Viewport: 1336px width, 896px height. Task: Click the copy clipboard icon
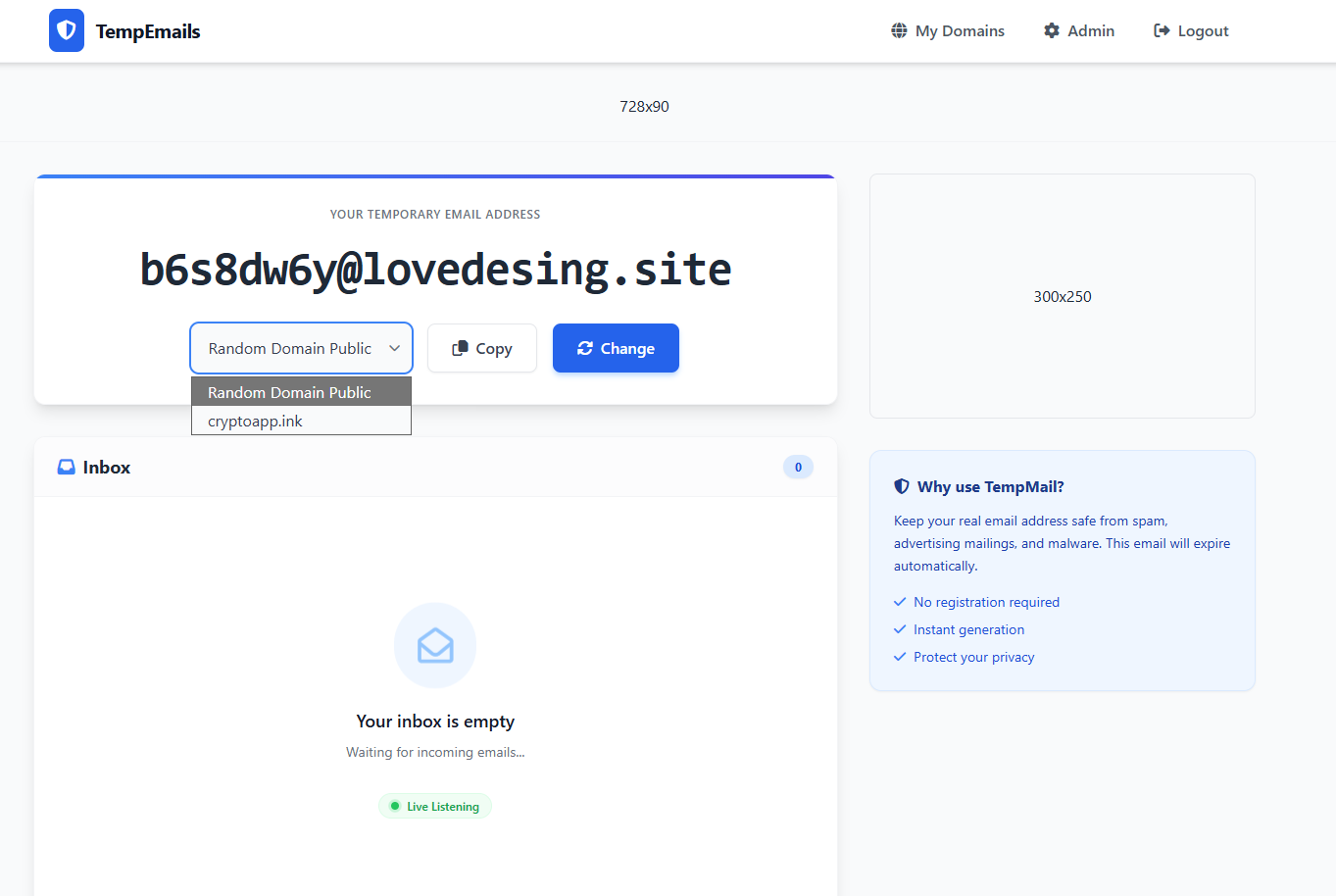pyautogui.click(x=460, y=348)
